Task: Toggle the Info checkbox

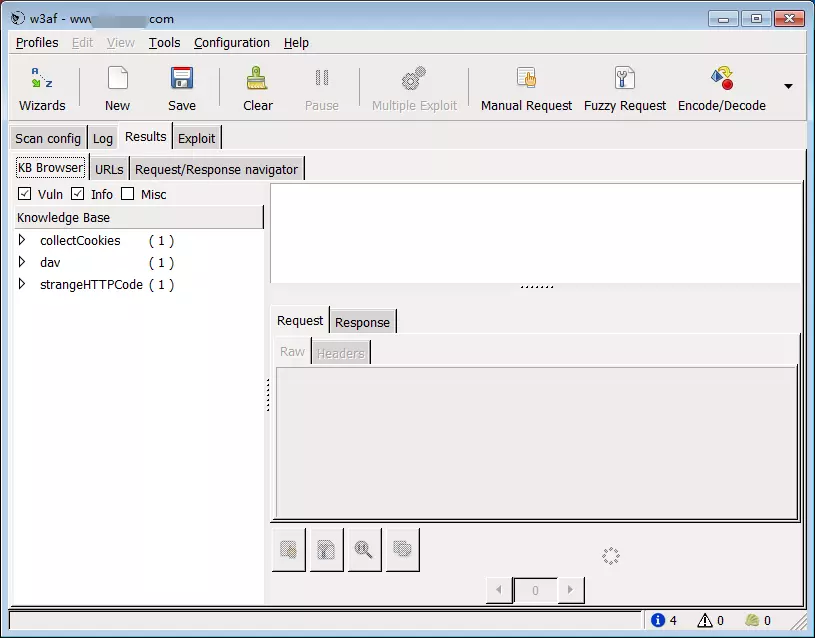Action: click(77, 194)
